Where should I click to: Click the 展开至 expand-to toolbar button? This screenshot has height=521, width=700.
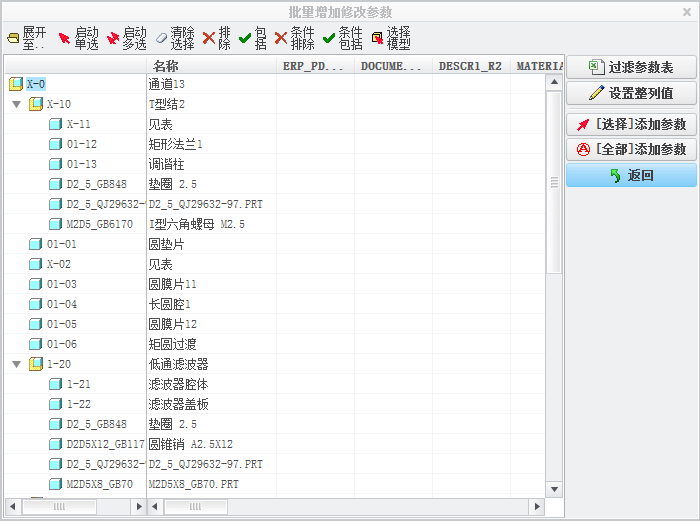pyautogui.click(x=27, y=38)
